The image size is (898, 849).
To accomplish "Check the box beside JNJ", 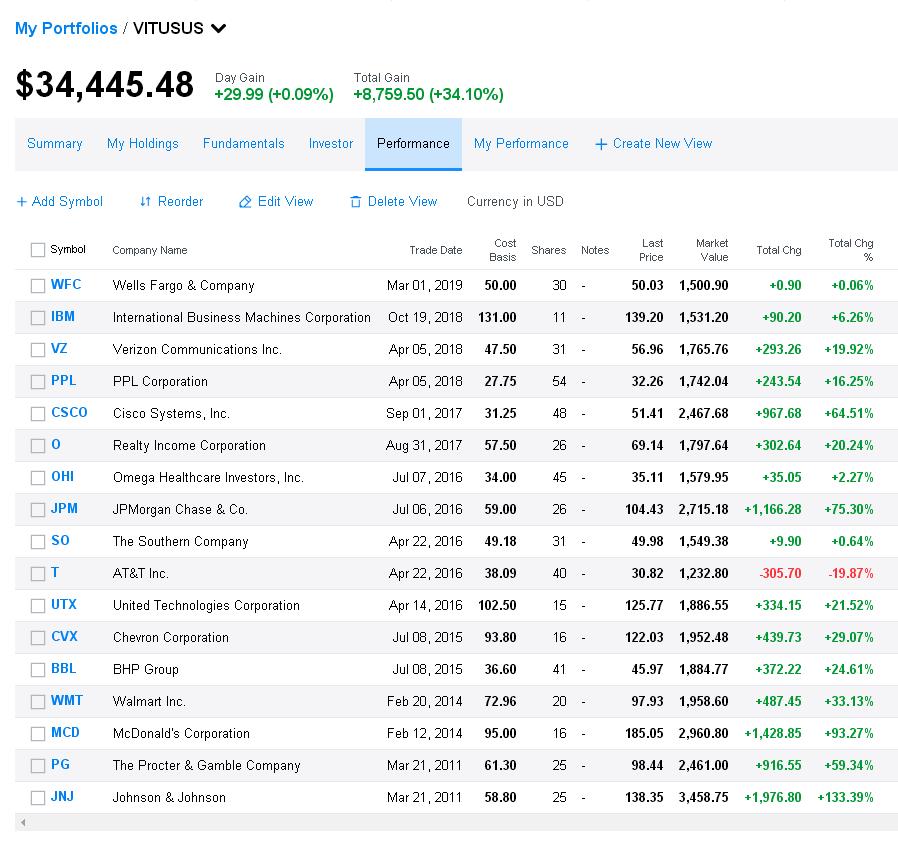I will 38,797.
